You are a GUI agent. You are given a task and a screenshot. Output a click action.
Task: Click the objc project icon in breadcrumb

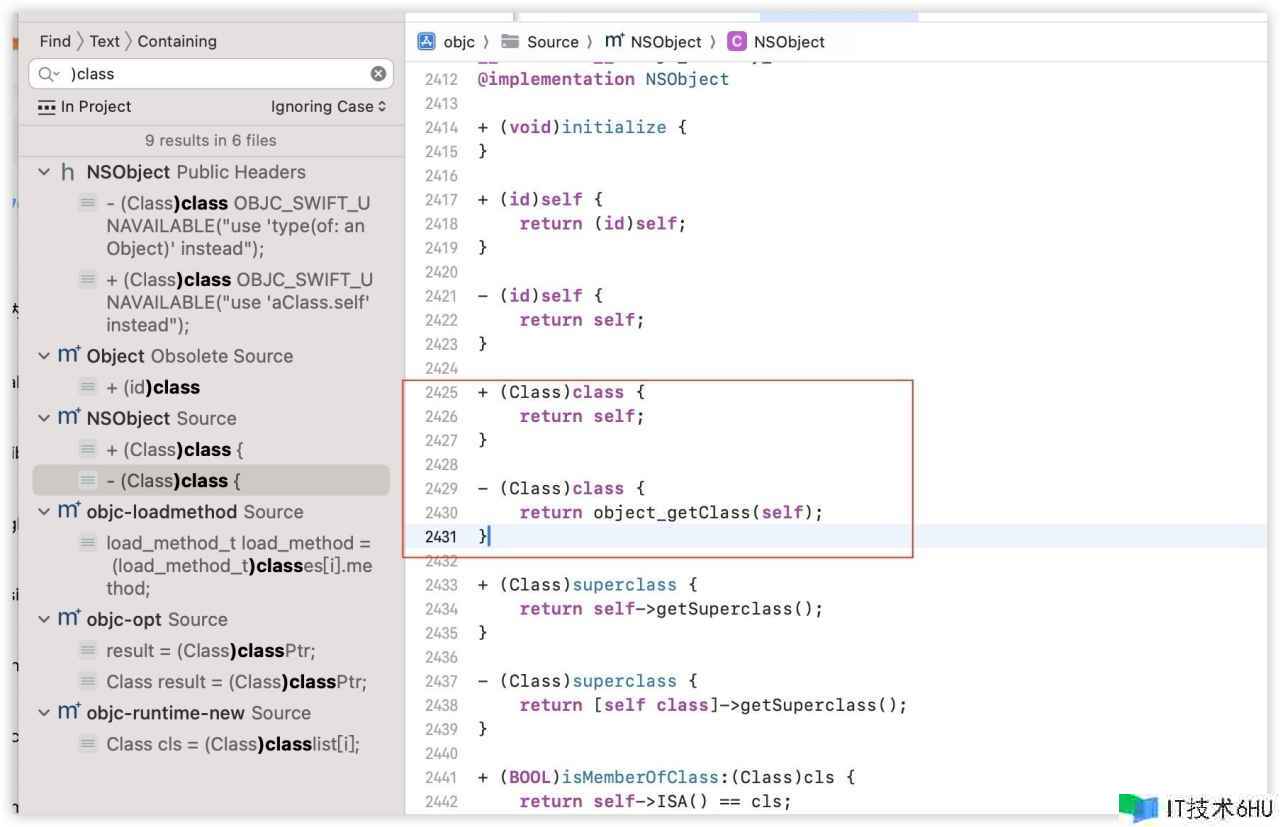coord(427,41)
